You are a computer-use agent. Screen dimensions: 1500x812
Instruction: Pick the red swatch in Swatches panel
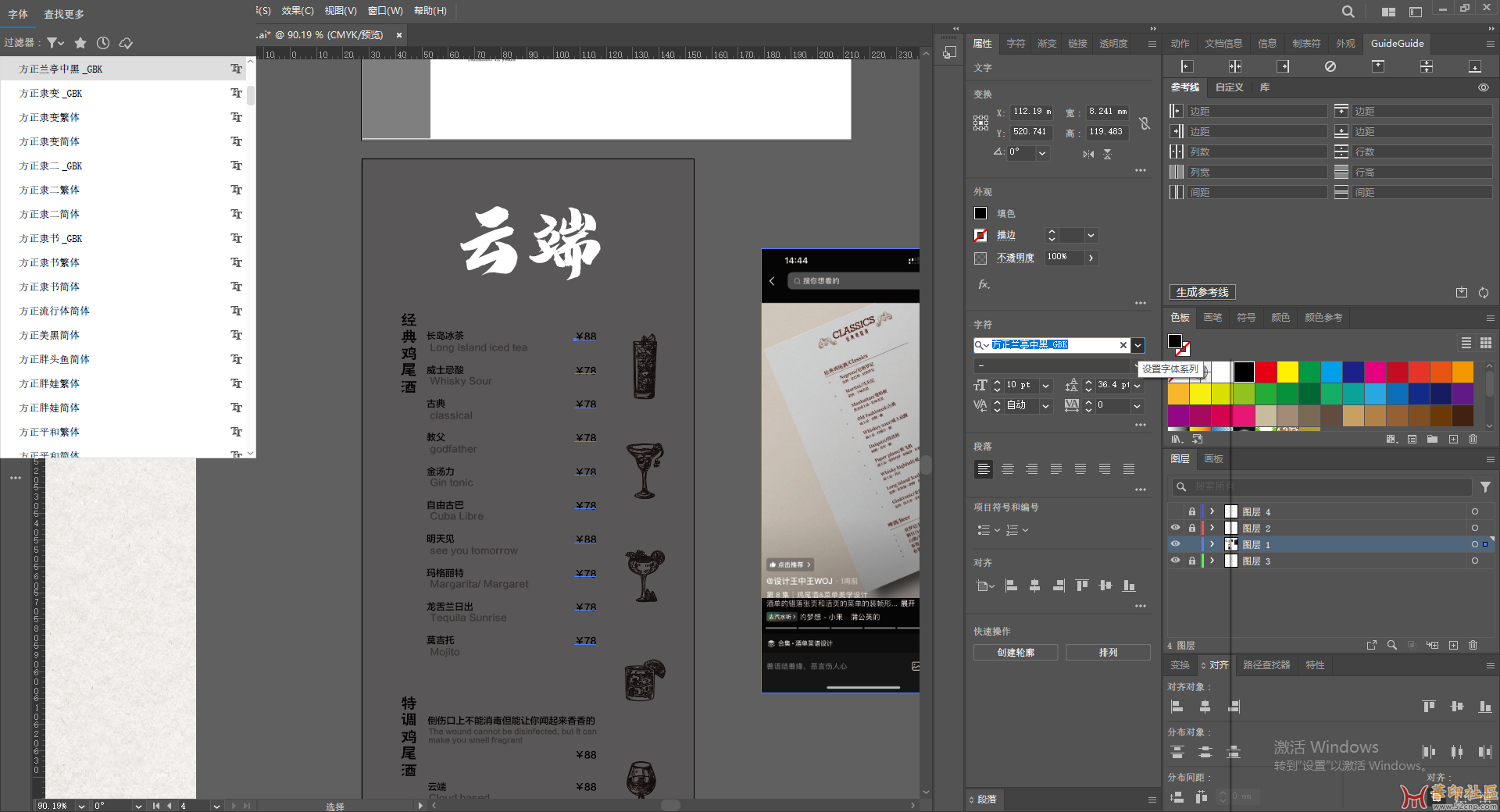(x=1266, y=372)
